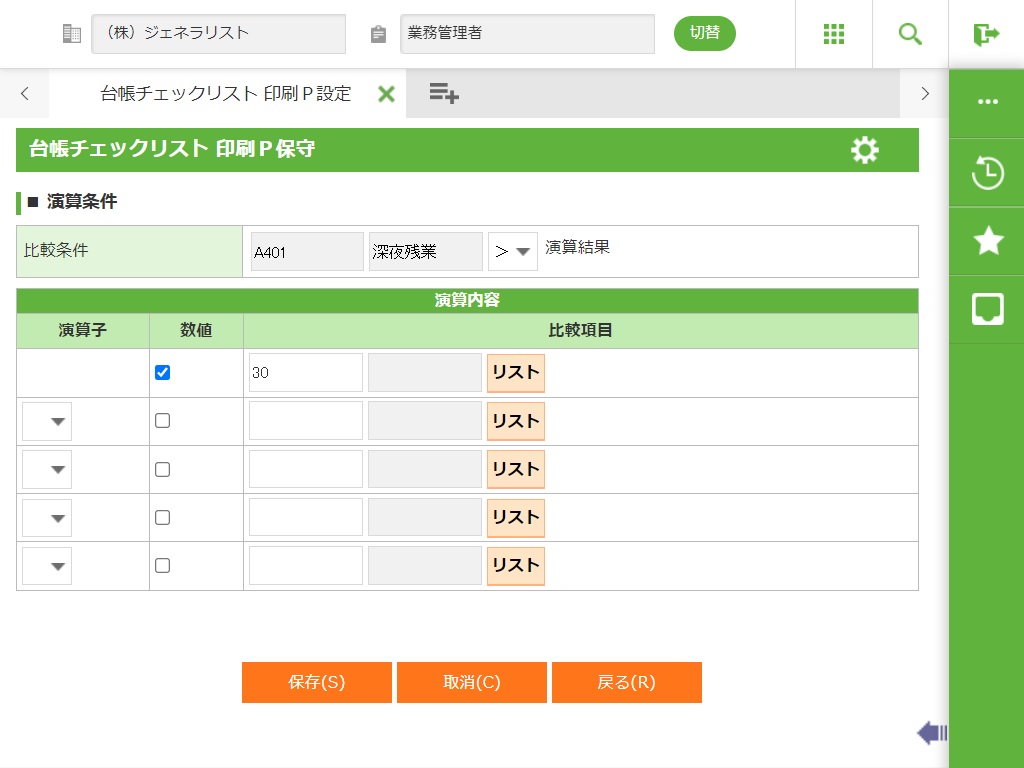Open favorites star in sidebar

click(987, 241)
